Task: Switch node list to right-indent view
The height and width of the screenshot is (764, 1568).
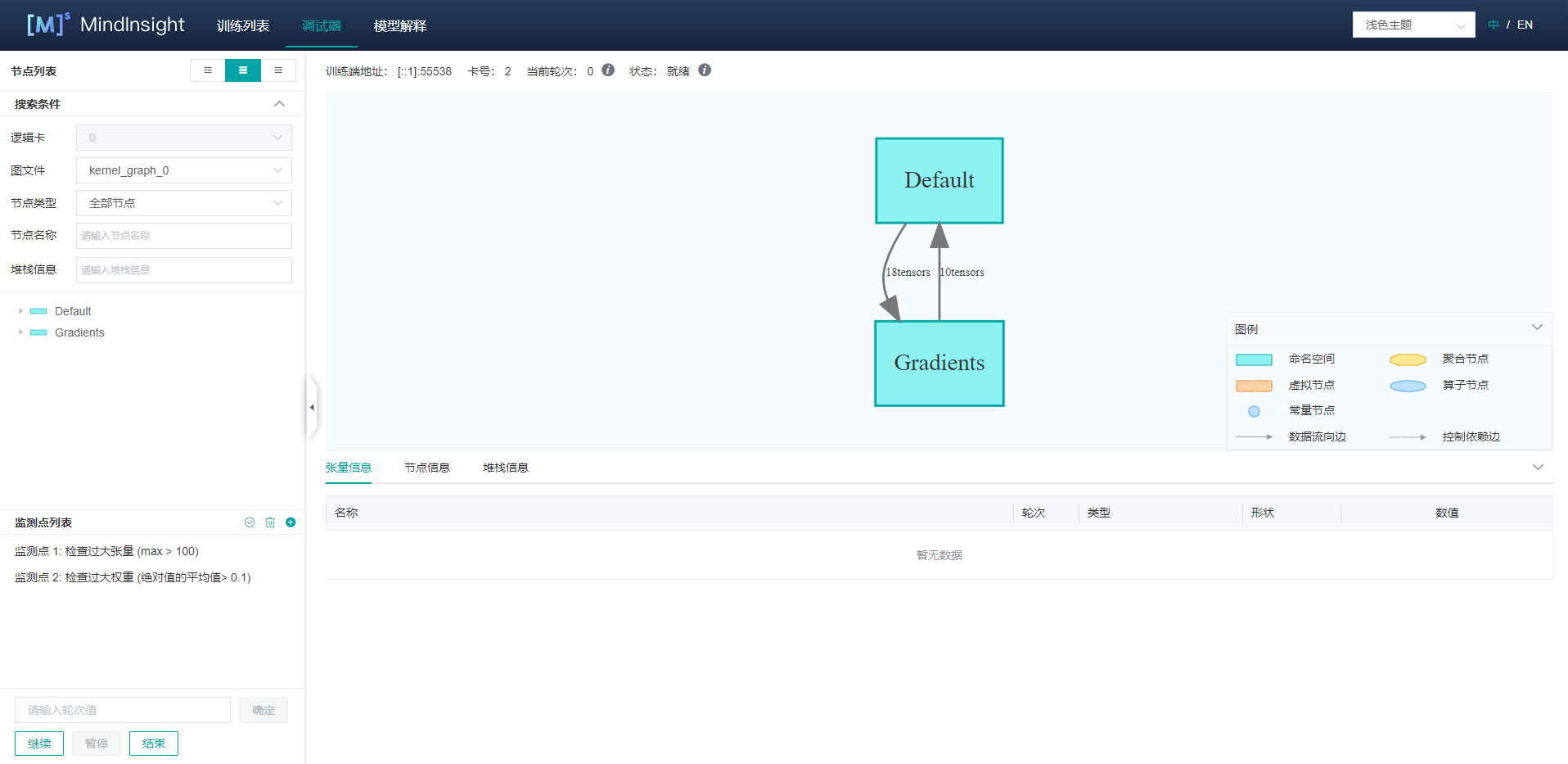Action: click(x=278, y=70)
